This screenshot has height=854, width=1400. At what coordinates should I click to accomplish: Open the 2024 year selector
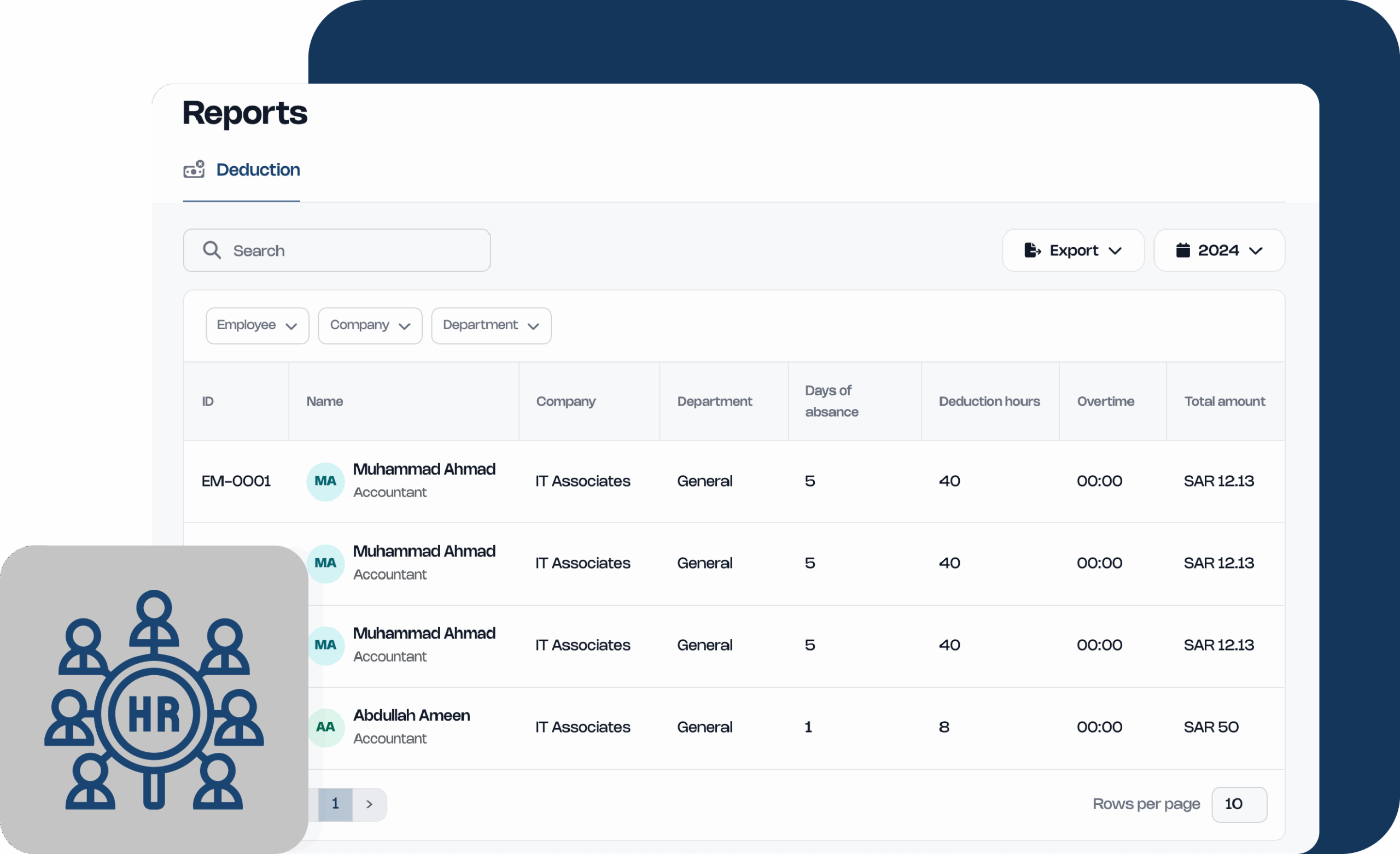(x=1220, y=250)
